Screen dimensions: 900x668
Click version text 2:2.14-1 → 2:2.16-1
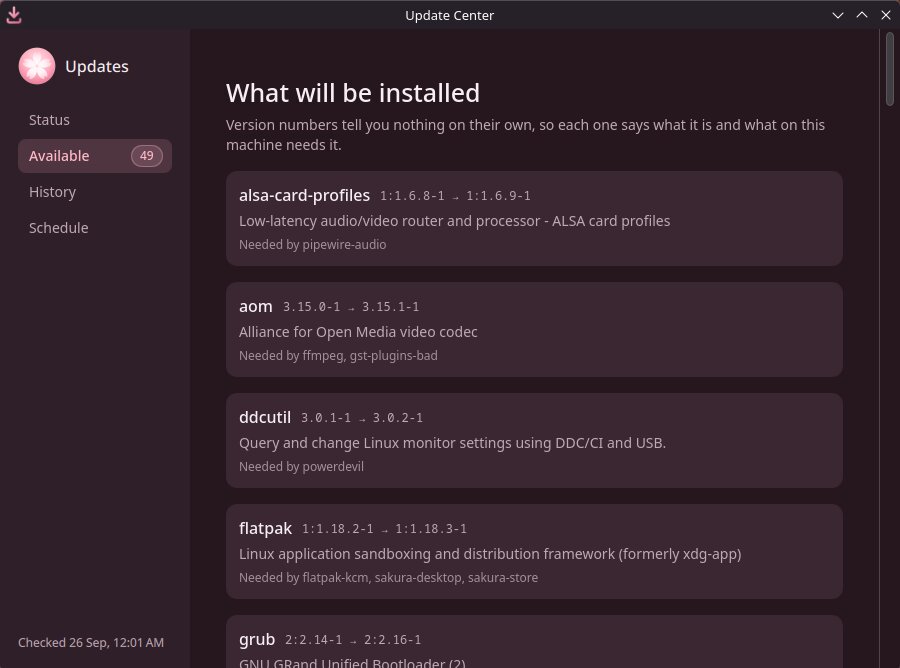tap(353, 640)
